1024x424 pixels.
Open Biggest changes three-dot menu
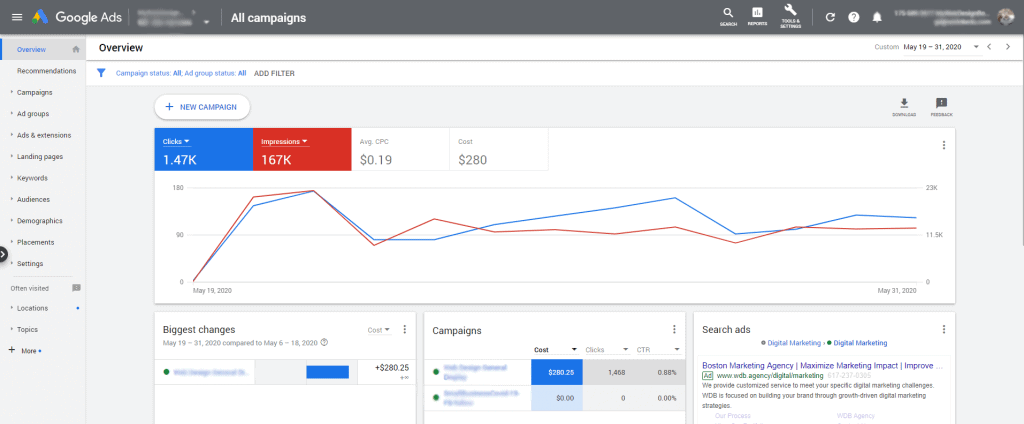404,329
